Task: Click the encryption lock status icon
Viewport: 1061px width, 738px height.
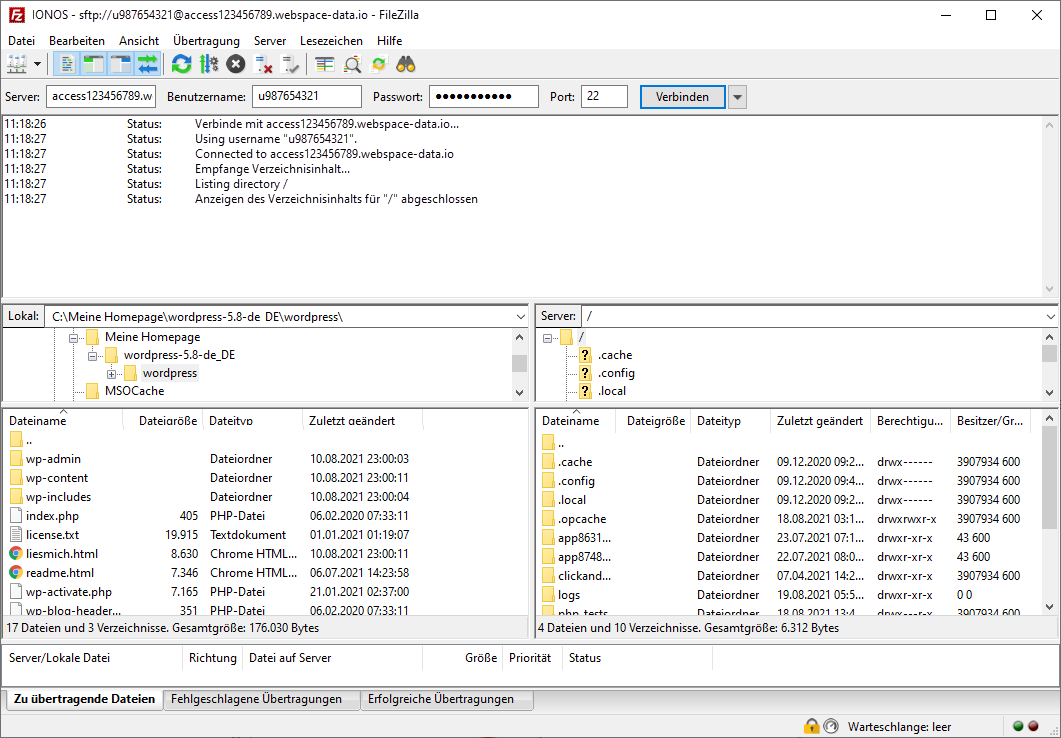Action: point(811,727)
